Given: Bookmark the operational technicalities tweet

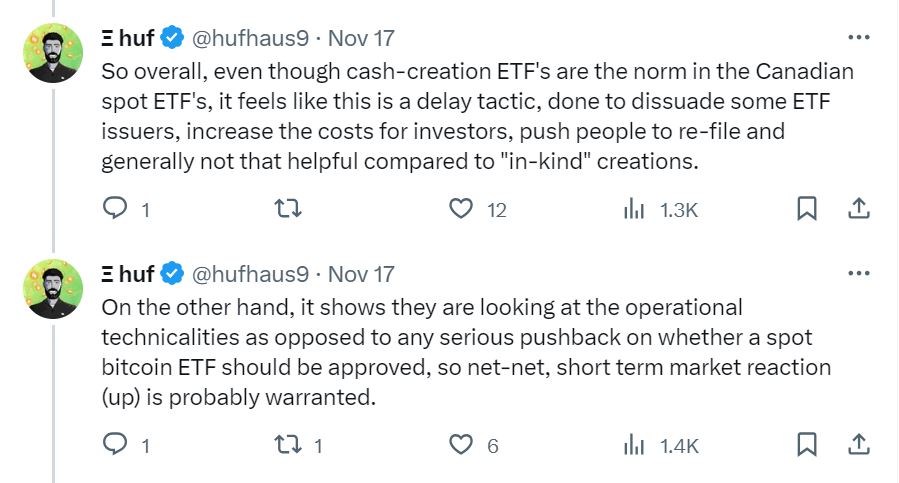Looking at the screenshot, I should [808, 445].
